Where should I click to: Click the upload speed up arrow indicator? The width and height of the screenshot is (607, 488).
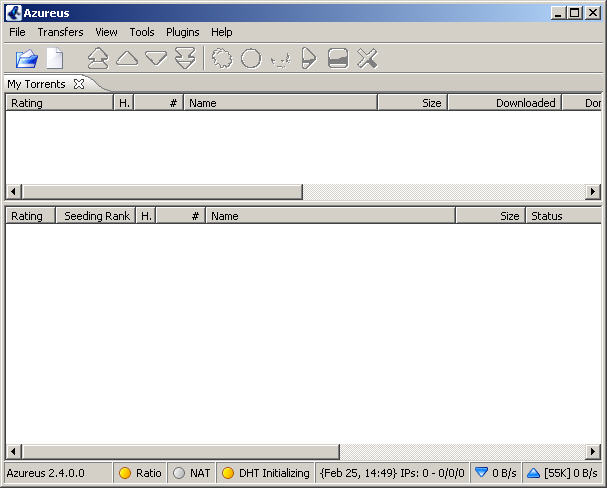point(533,473)
